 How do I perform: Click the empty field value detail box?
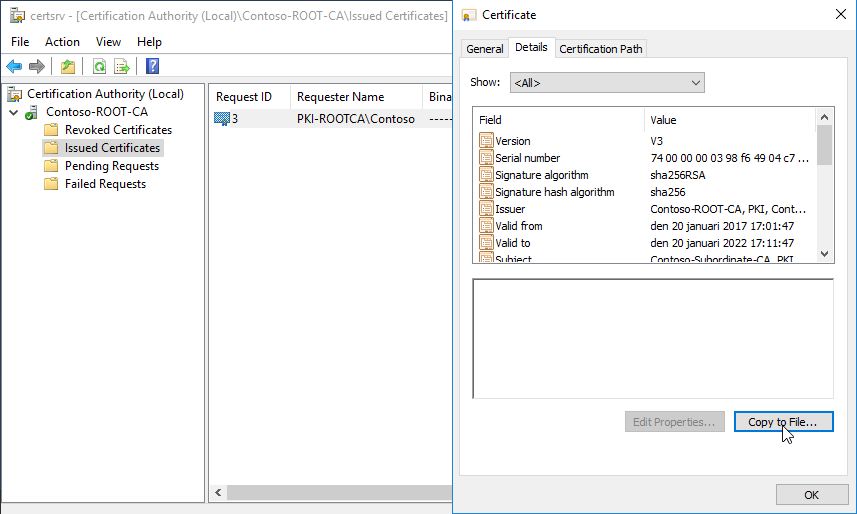tap(653, 338)
